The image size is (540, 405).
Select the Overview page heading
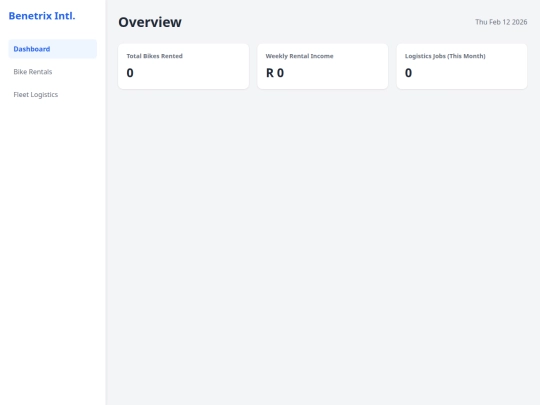coord(150,22)
